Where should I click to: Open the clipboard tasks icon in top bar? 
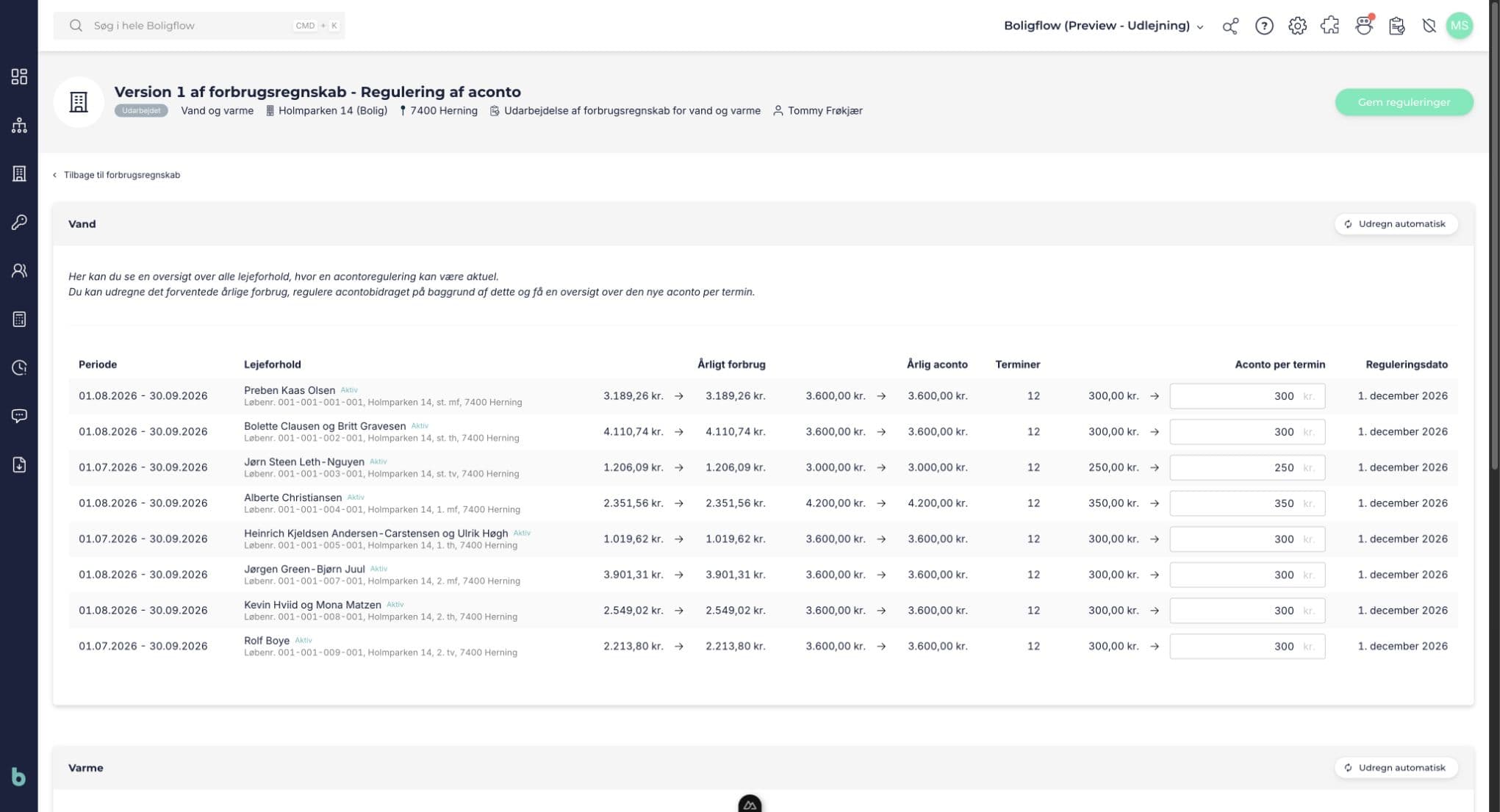[x=1396, y=26]
